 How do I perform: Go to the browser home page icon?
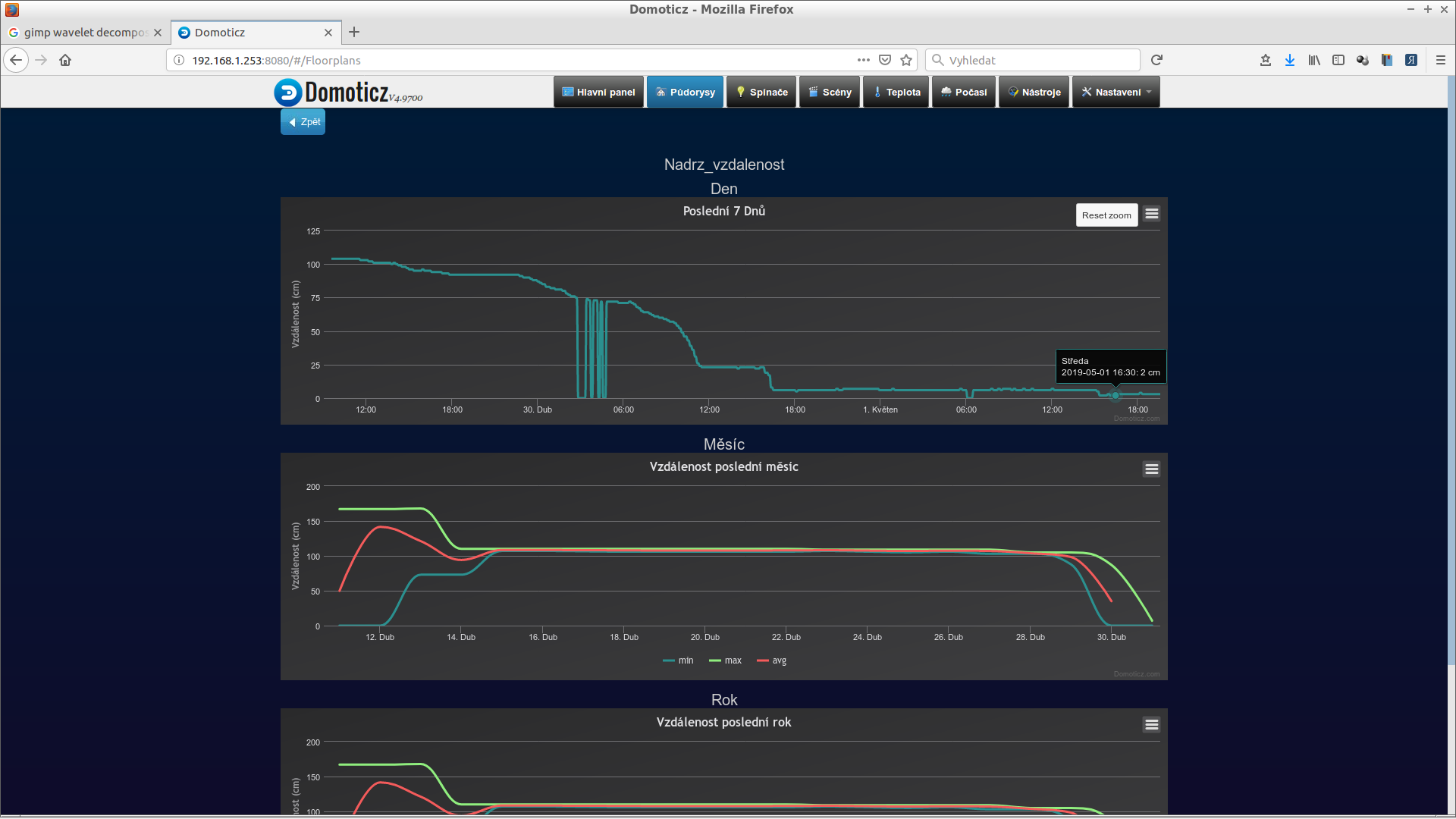click(65, 60)
